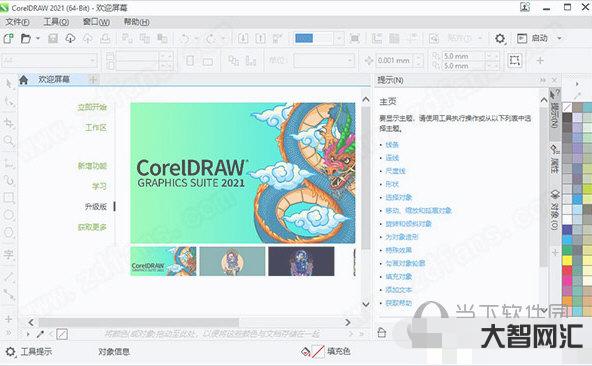
Task: Click the welcome screen scroll-up arrow
Action: [365, 100]
